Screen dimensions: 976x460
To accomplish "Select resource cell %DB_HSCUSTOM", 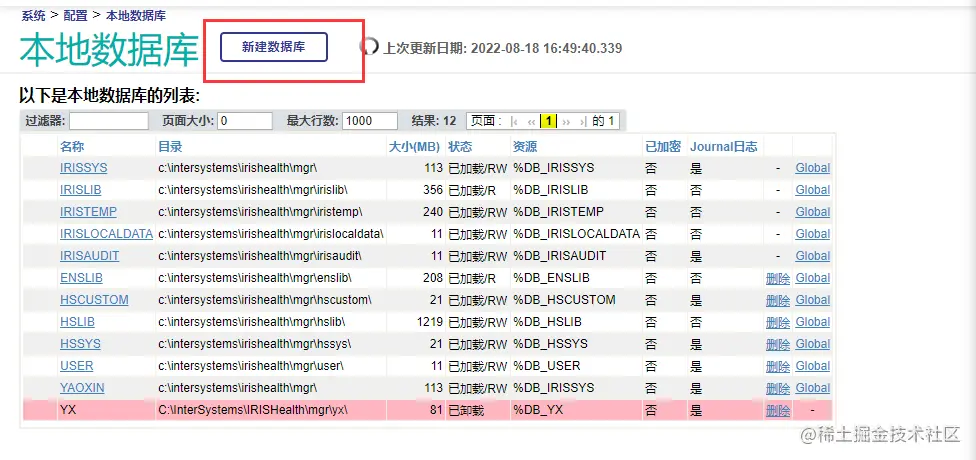I will 564,299.
